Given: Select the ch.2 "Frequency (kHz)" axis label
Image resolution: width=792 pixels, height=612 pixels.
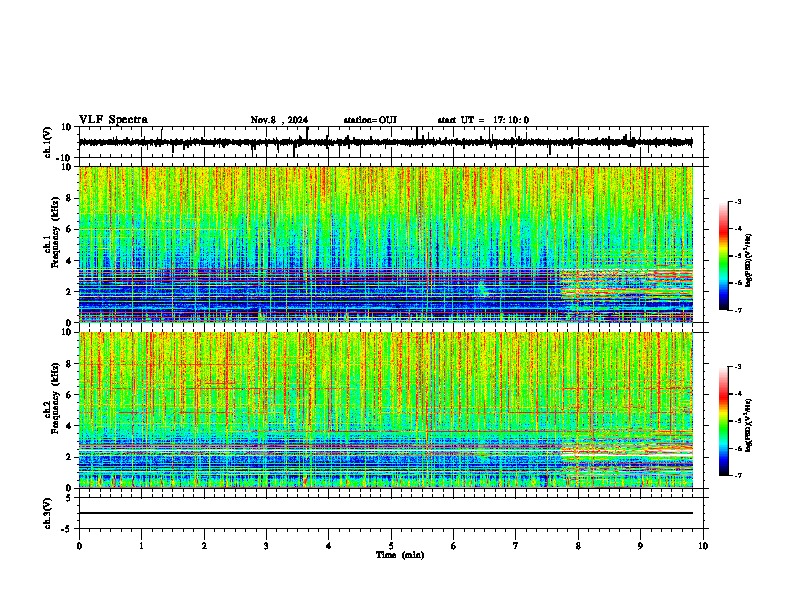Looking at the screenshot, I should click(x=55, y=398).
